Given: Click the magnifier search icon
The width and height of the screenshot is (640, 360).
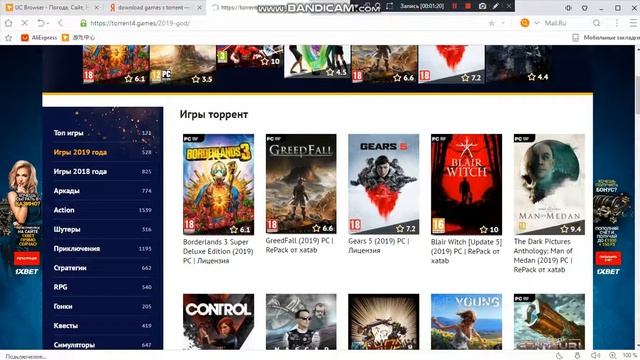Looking at the screenshot, I should (596, 23).
